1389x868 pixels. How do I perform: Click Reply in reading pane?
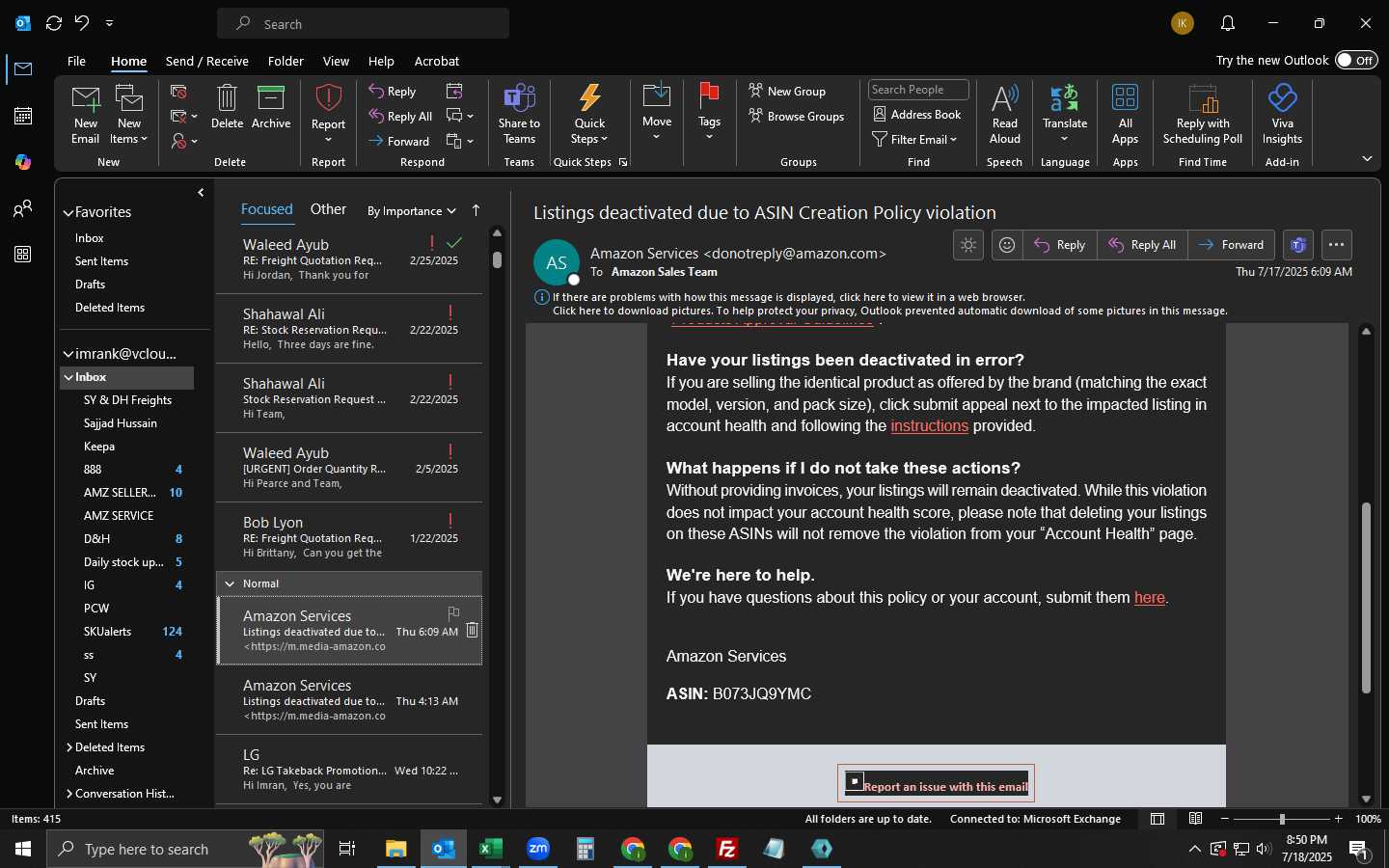[x=1060, y=245]
